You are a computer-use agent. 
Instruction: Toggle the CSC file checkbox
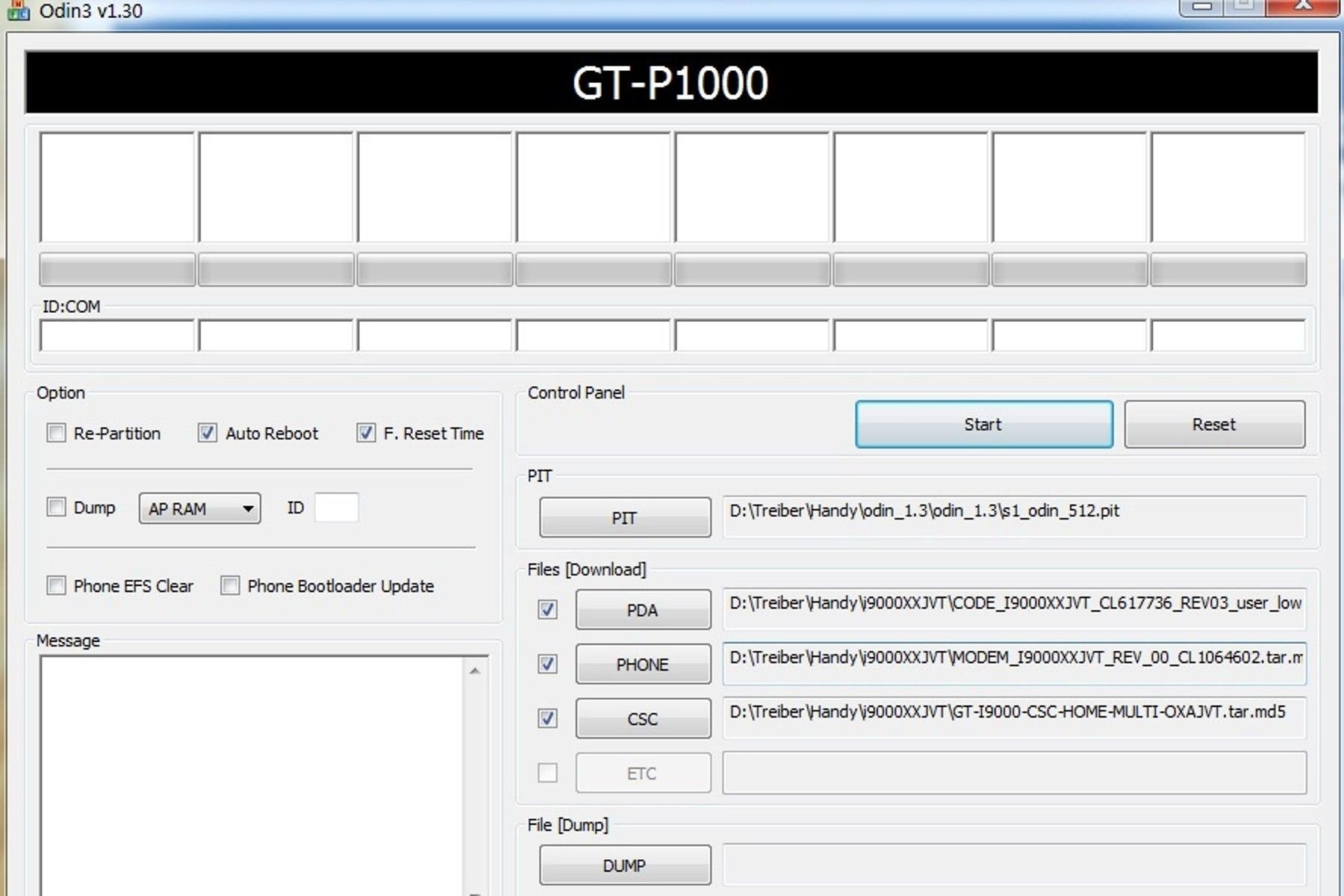point(547,718)
